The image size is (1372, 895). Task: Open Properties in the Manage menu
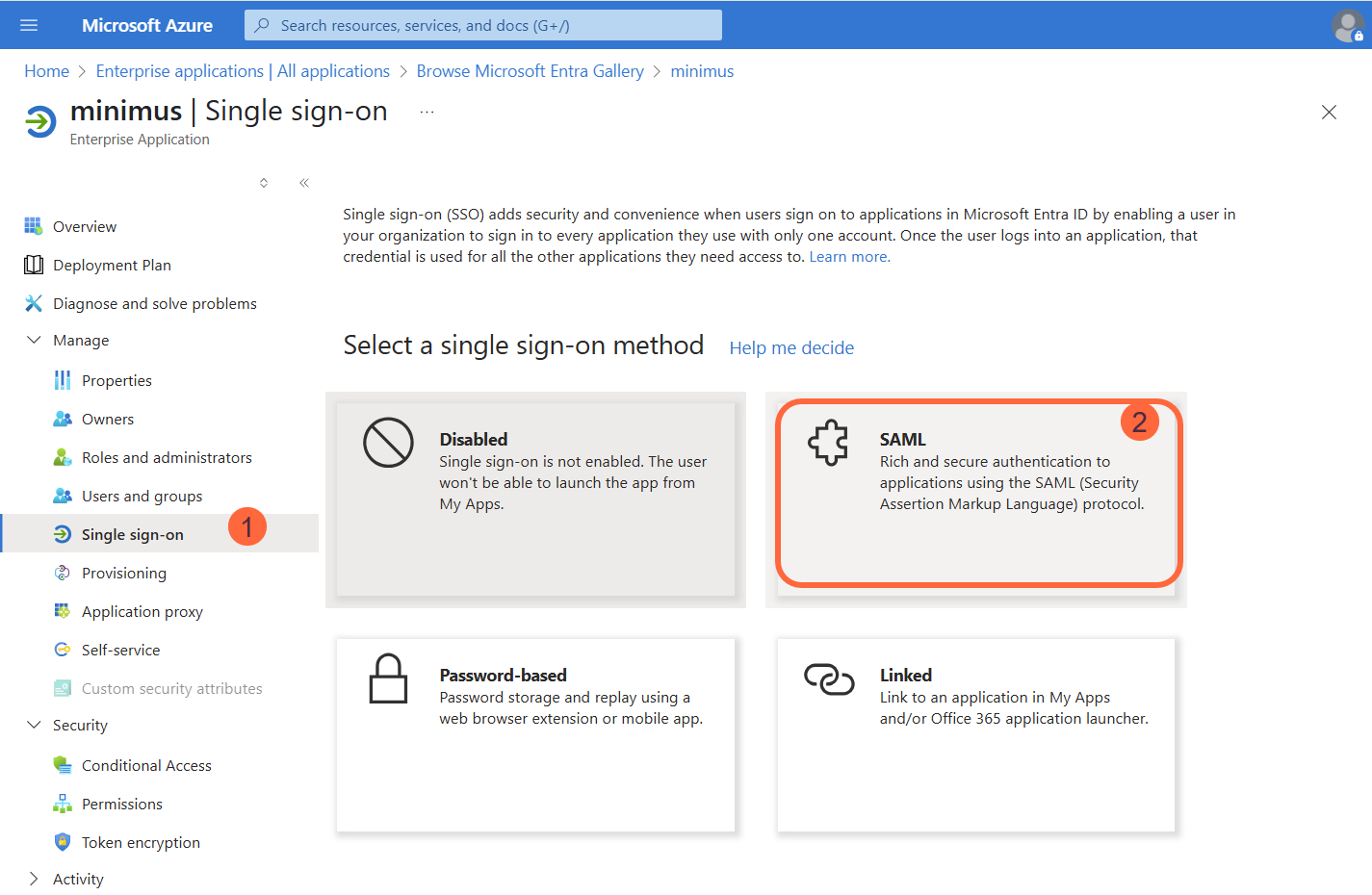click(x=116, y=380)
